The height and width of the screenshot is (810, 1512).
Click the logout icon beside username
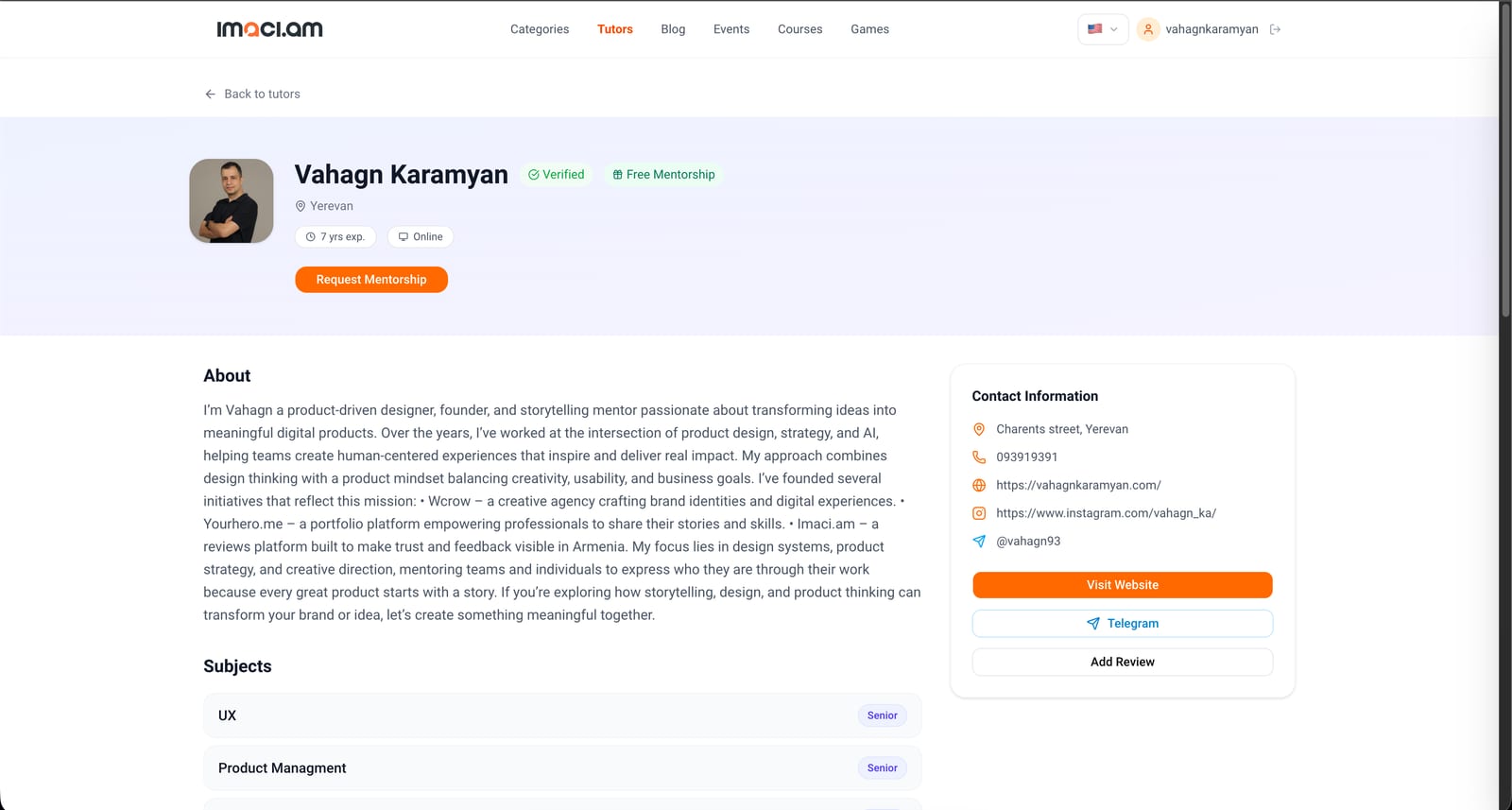pos(1275,29)
